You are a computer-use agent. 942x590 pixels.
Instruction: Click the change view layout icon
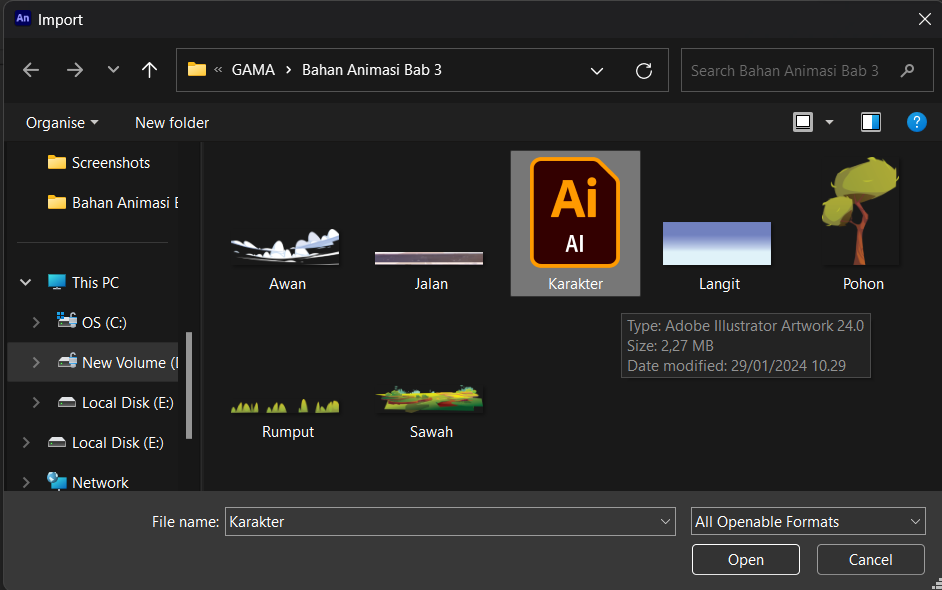(x=803, y=123)
